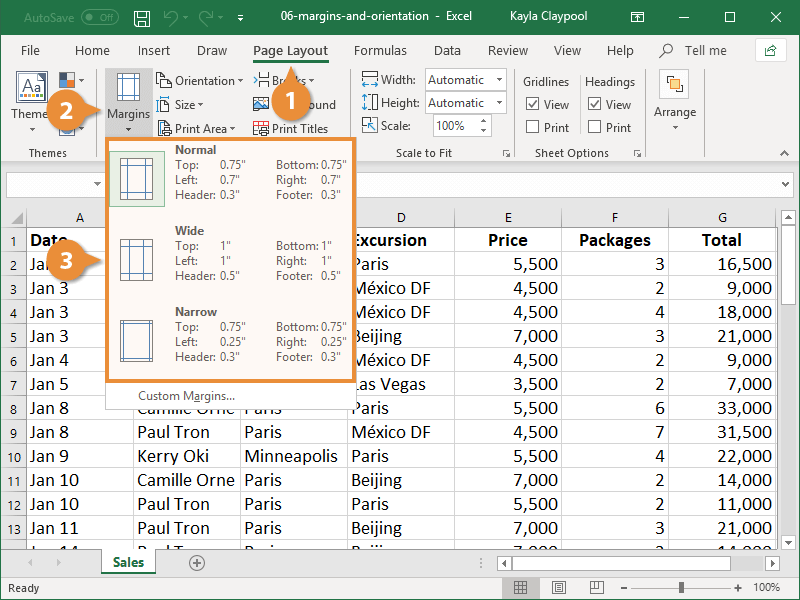The width and height of the screenshot is (800, 600).
Task: Open the Name Box dropdown arrow
Action: click(x=97, y=184)
